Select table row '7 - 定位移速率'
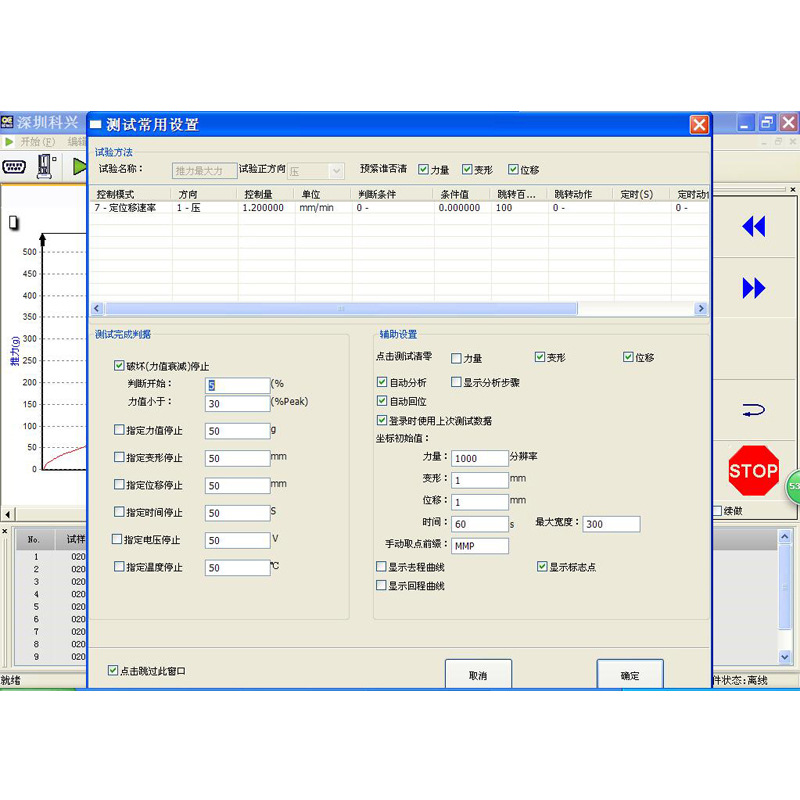 tap(399, 208)
